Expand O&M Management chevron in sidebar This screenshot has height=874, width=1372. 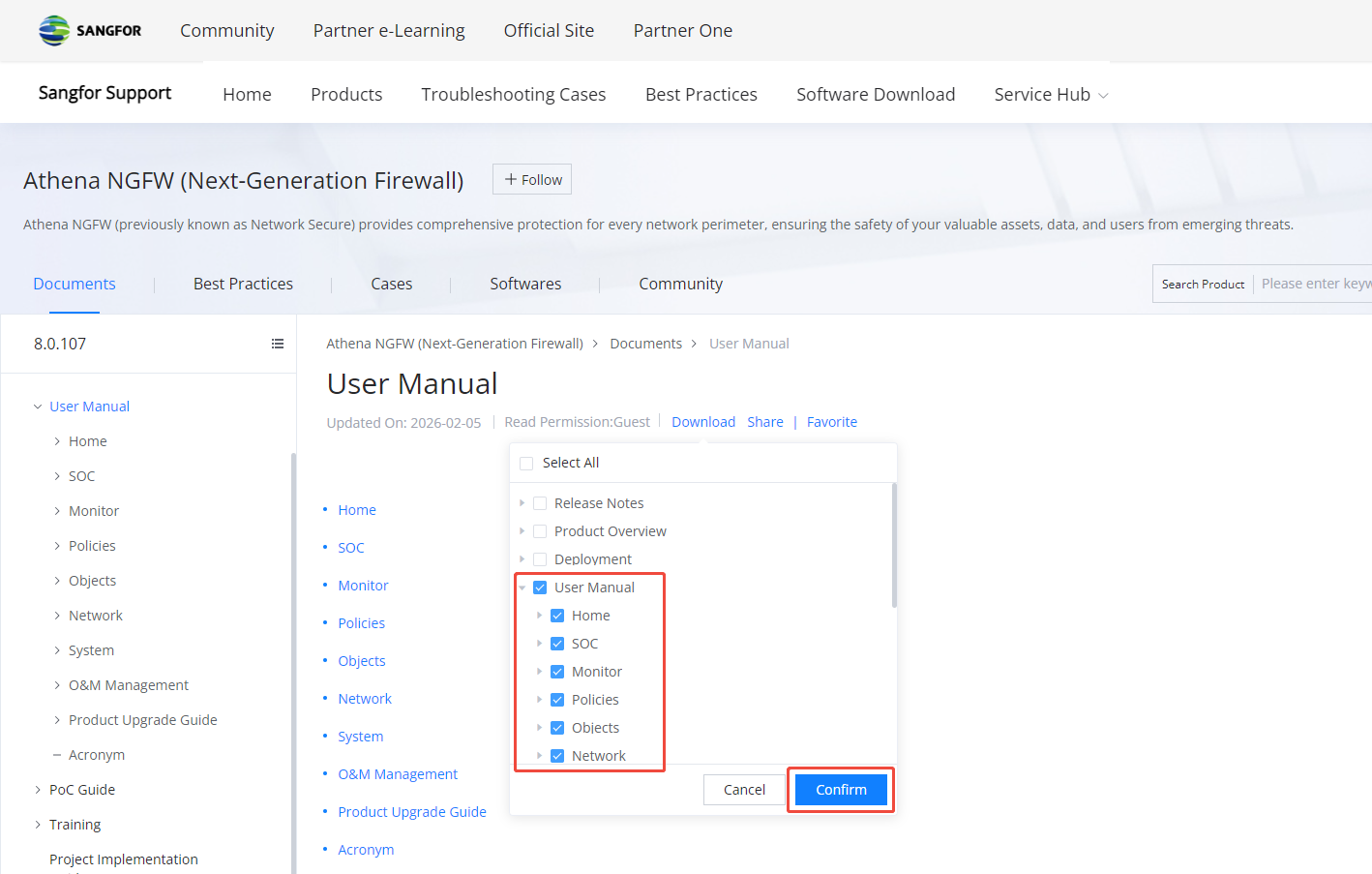point(57,685)
